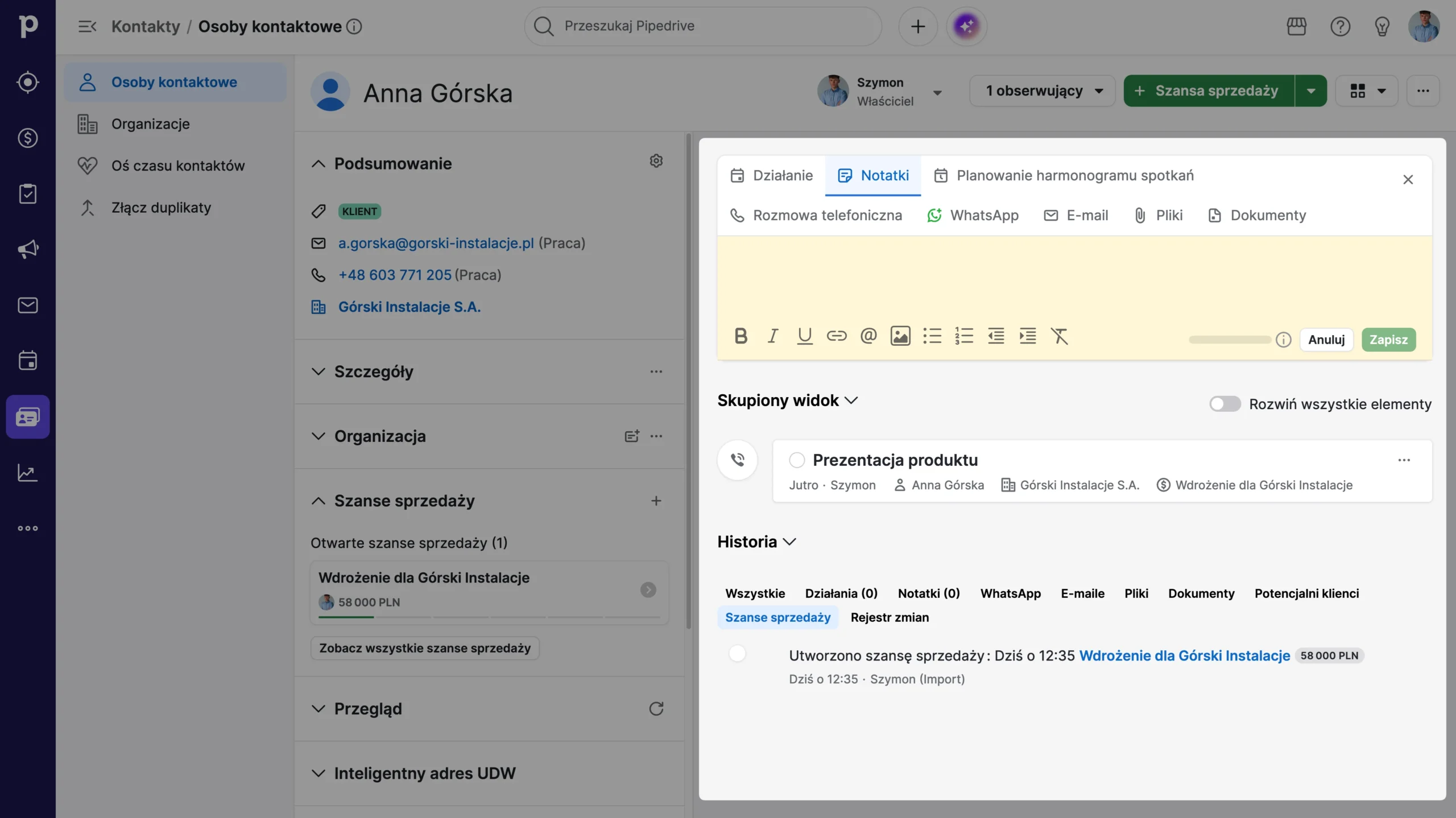Open Deals dollar icon in sidebar
1456x818 pixels.
pos(27,138)
